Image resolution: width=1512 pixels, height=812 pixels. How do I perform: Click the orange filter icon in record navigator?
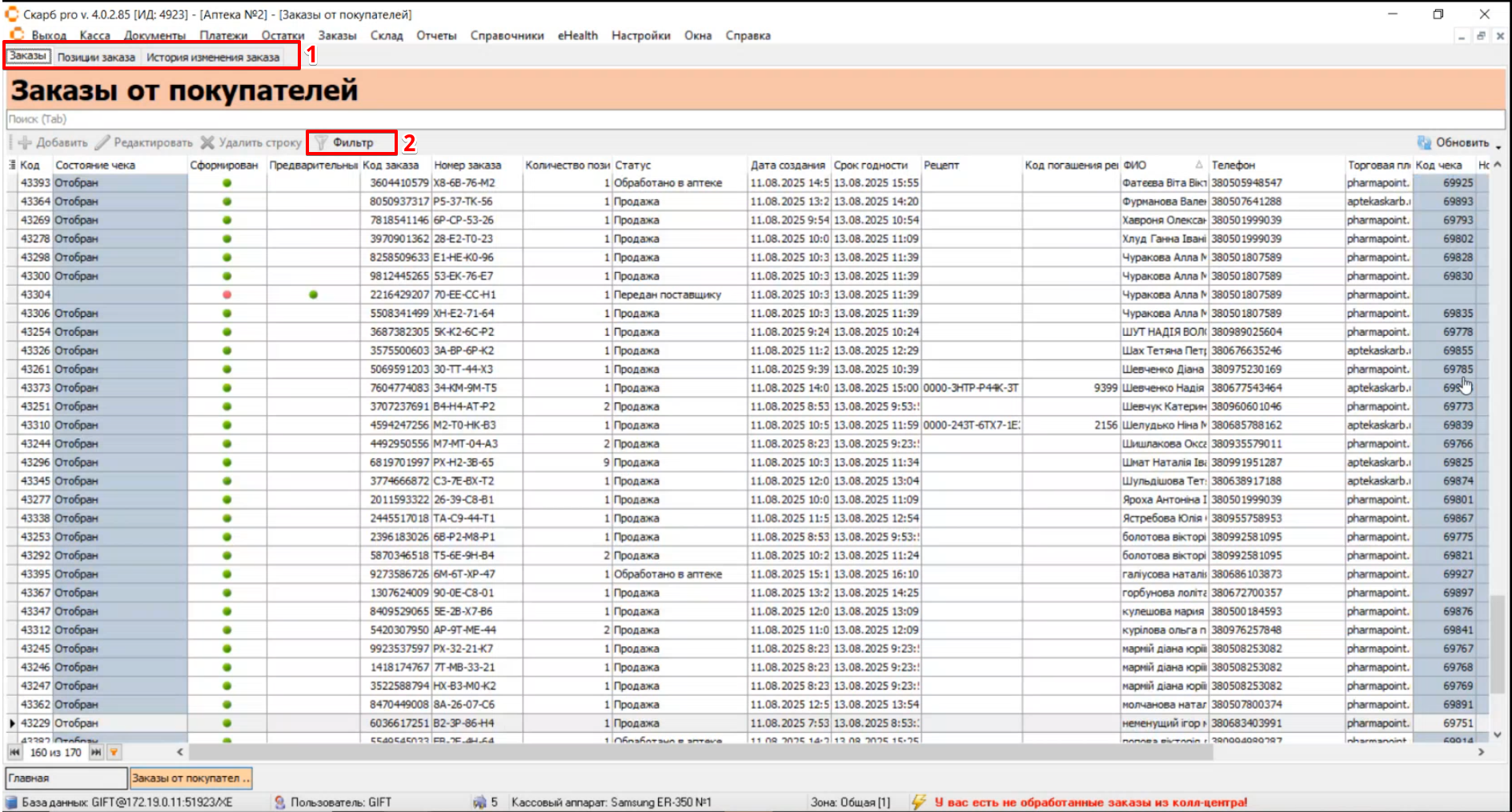pyautogui.click(x=114, y=752)
